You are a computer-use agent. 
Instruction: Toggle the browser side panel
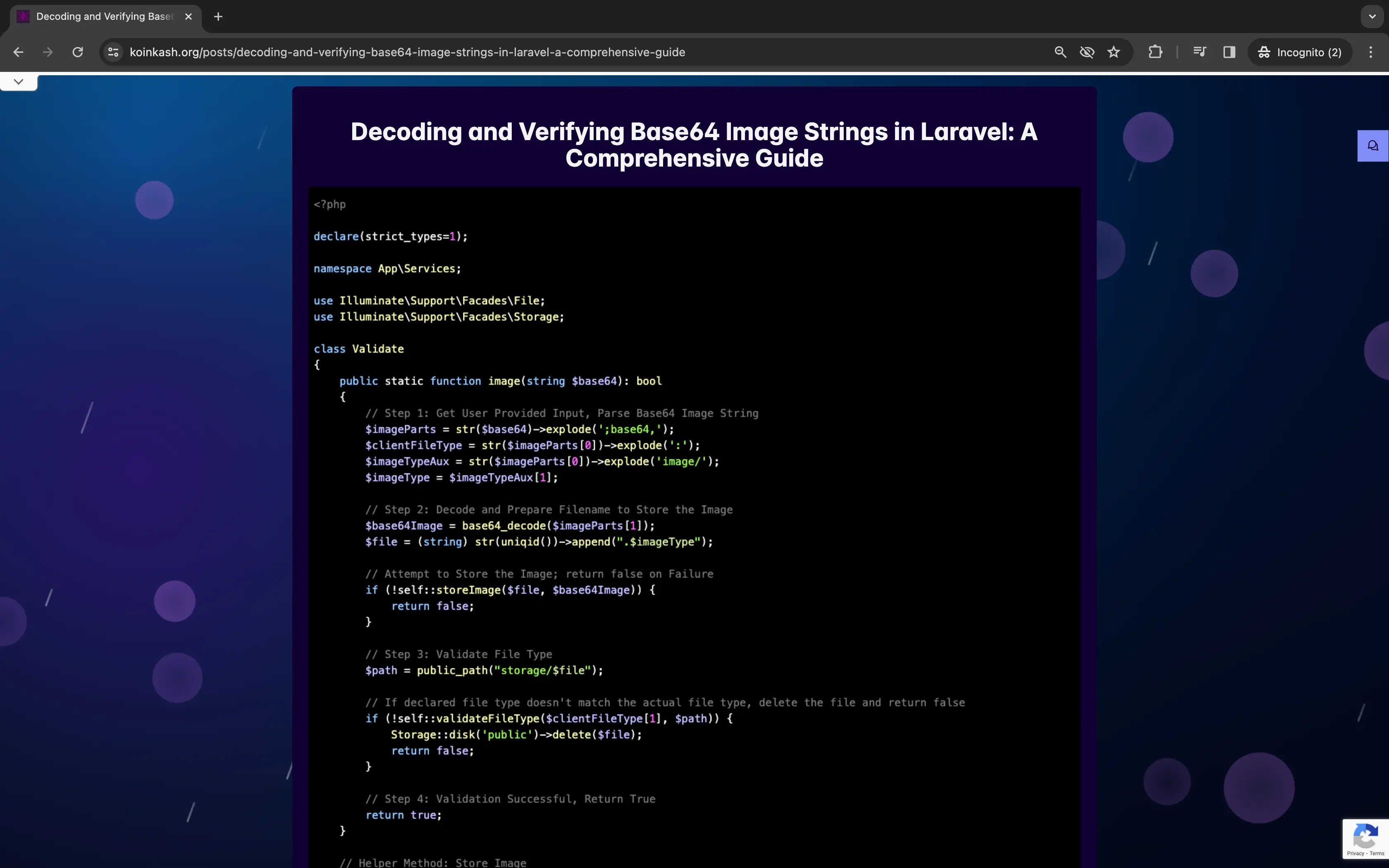[x=1229, y=52]
